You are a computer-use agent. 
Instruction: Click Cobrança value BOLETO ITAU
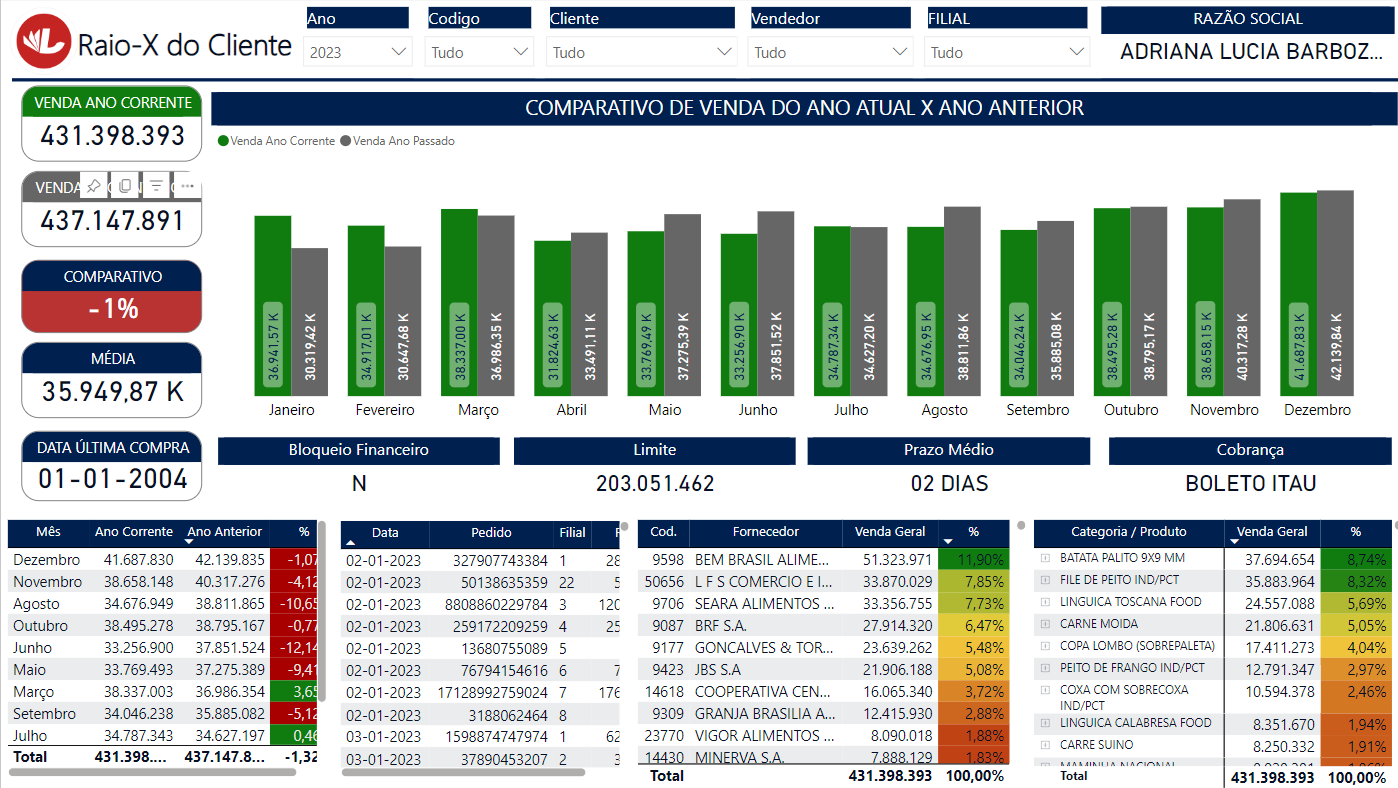pyautogui.click(x=1251, y=484)
